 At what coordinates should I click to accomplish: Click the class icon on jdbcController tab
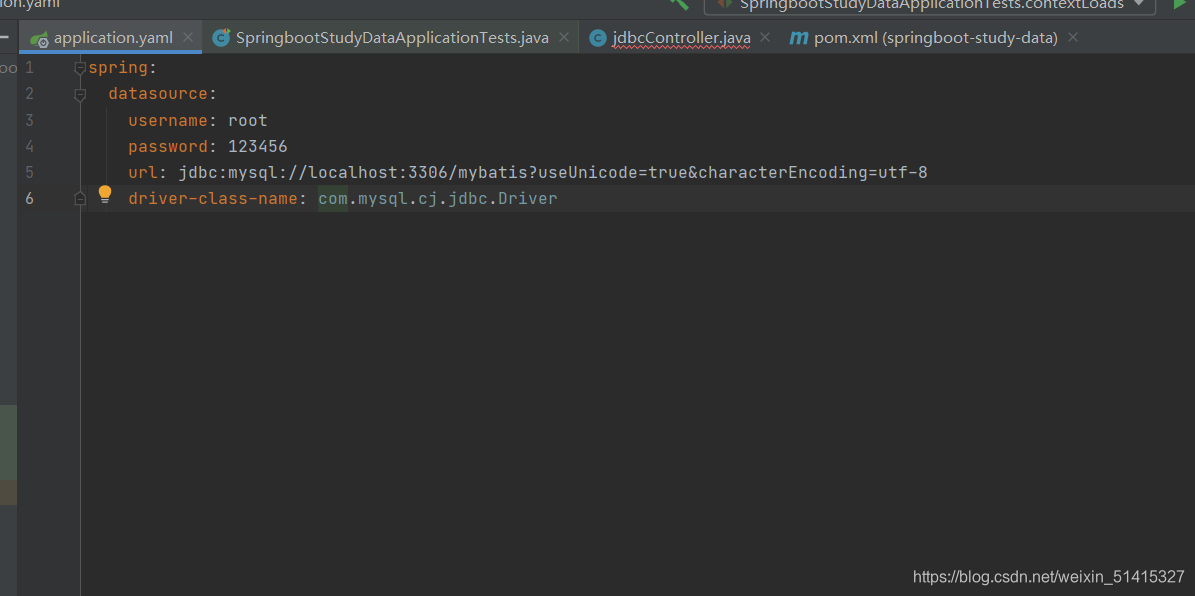(598, 37)
